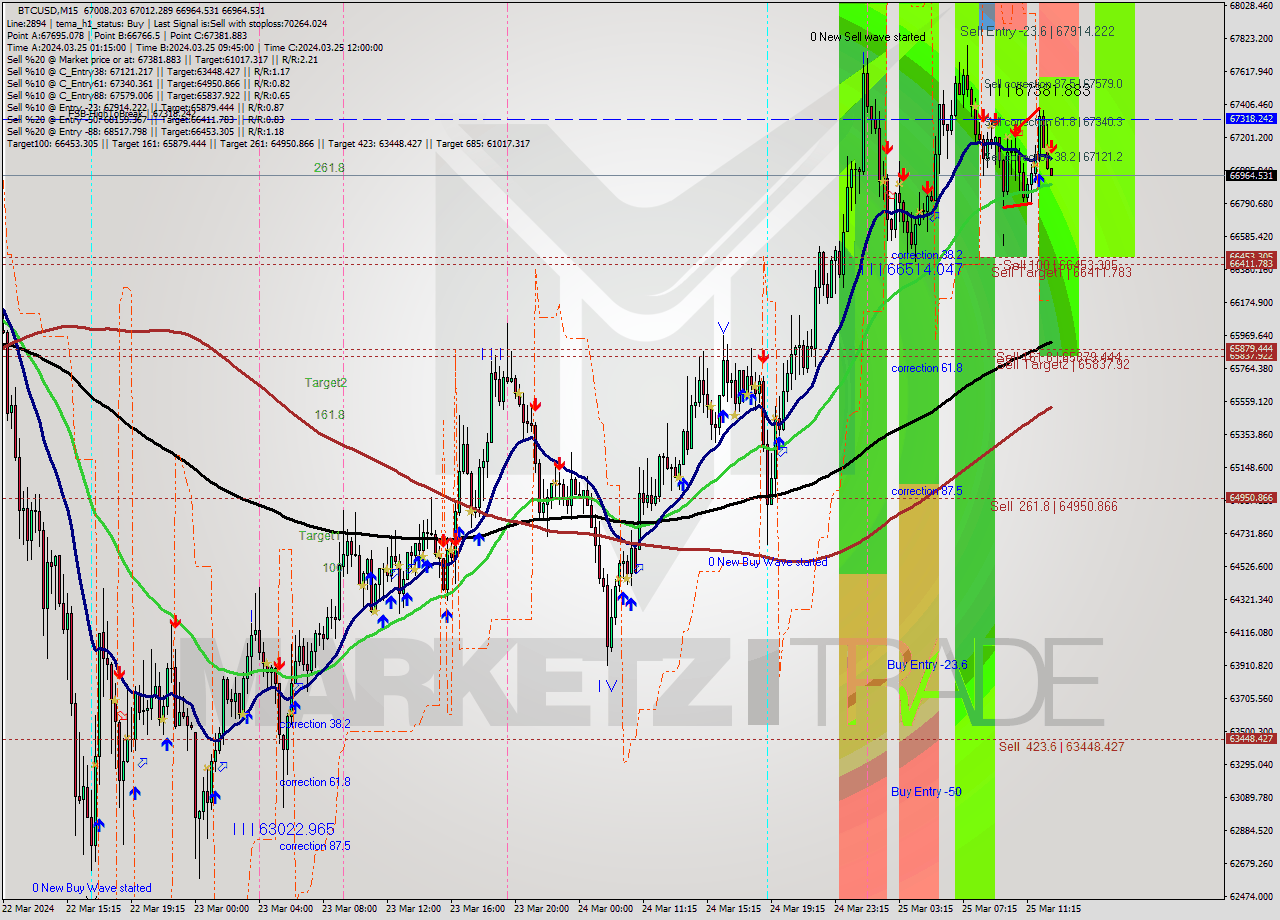Image resolution: width=1280 pixels, height=920 pixels.
Task: Select the 'Sell 261.8 | 64950.866' label
Action: pyautogui.click(x=1054, y=506)
